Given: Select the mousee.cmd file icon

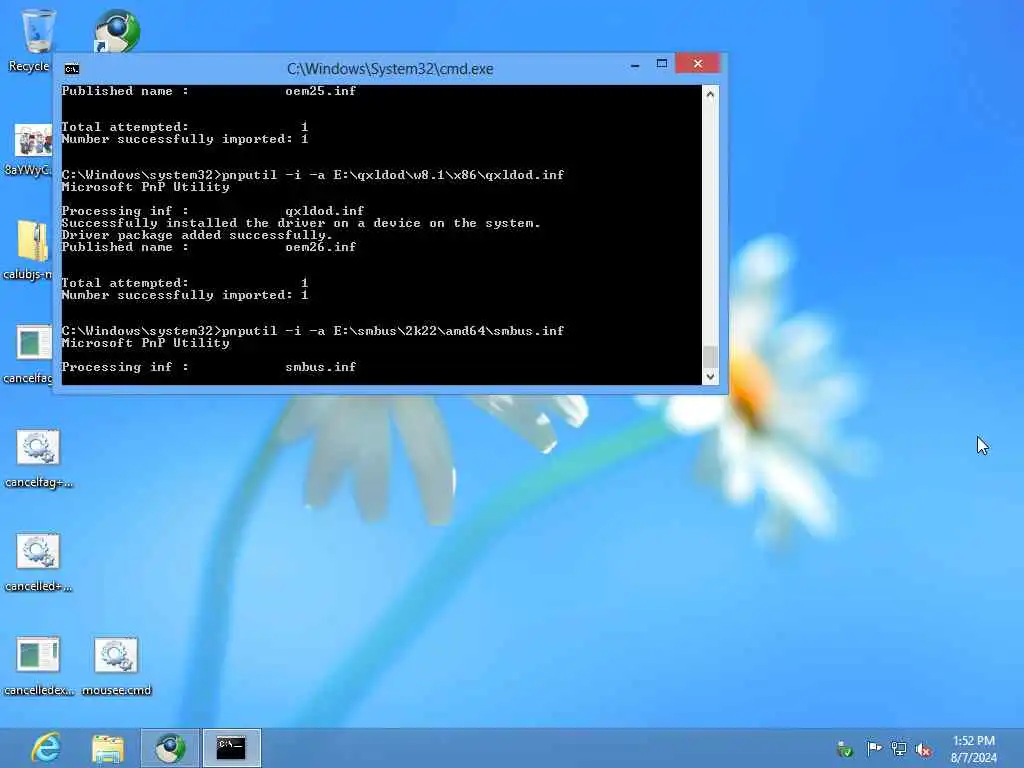Looking at the screenshot, I should [116, 654].
